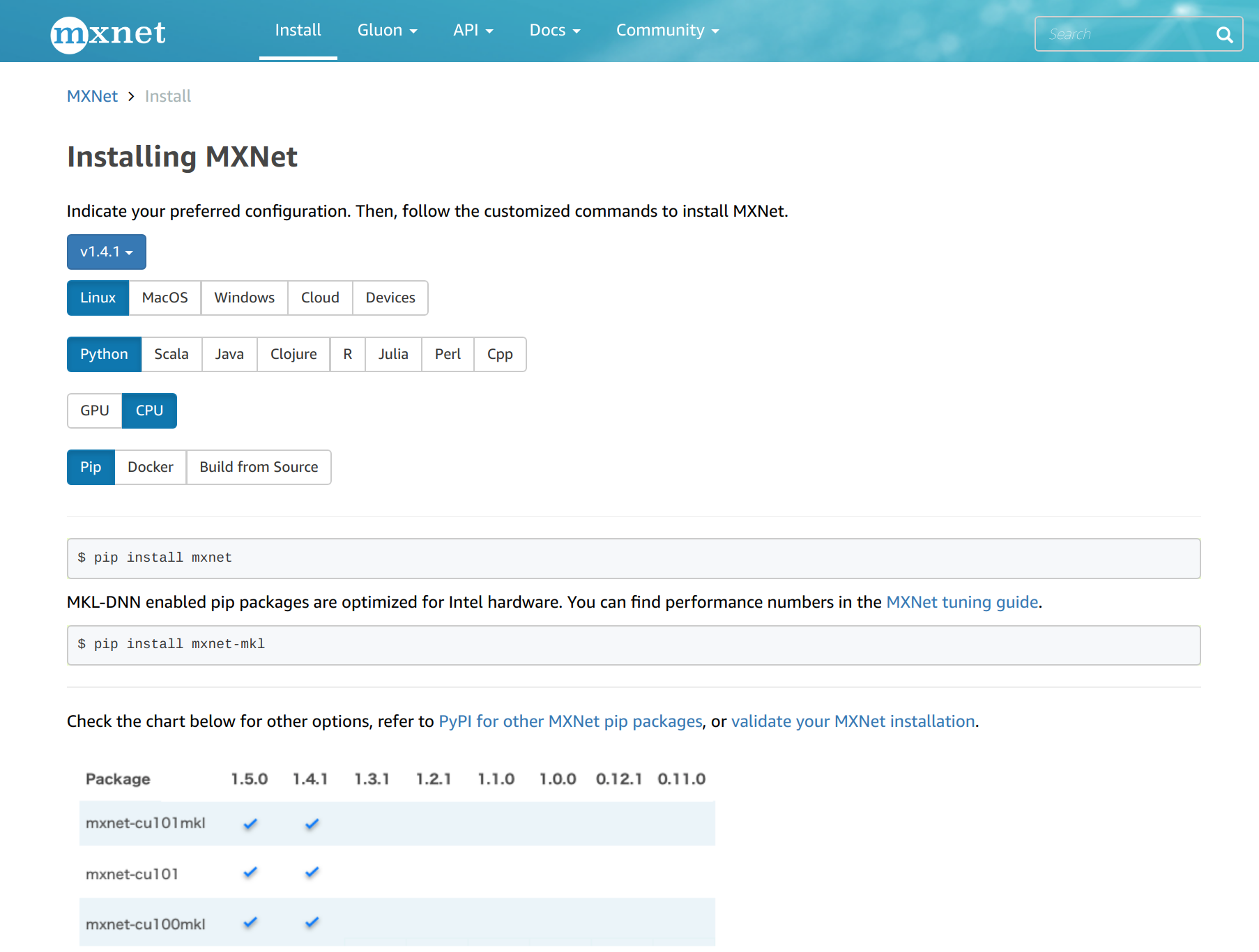Open validate your MXNet installation link
The height and width of the screenshot is (952, 1259).
click(x=853, y=721)
